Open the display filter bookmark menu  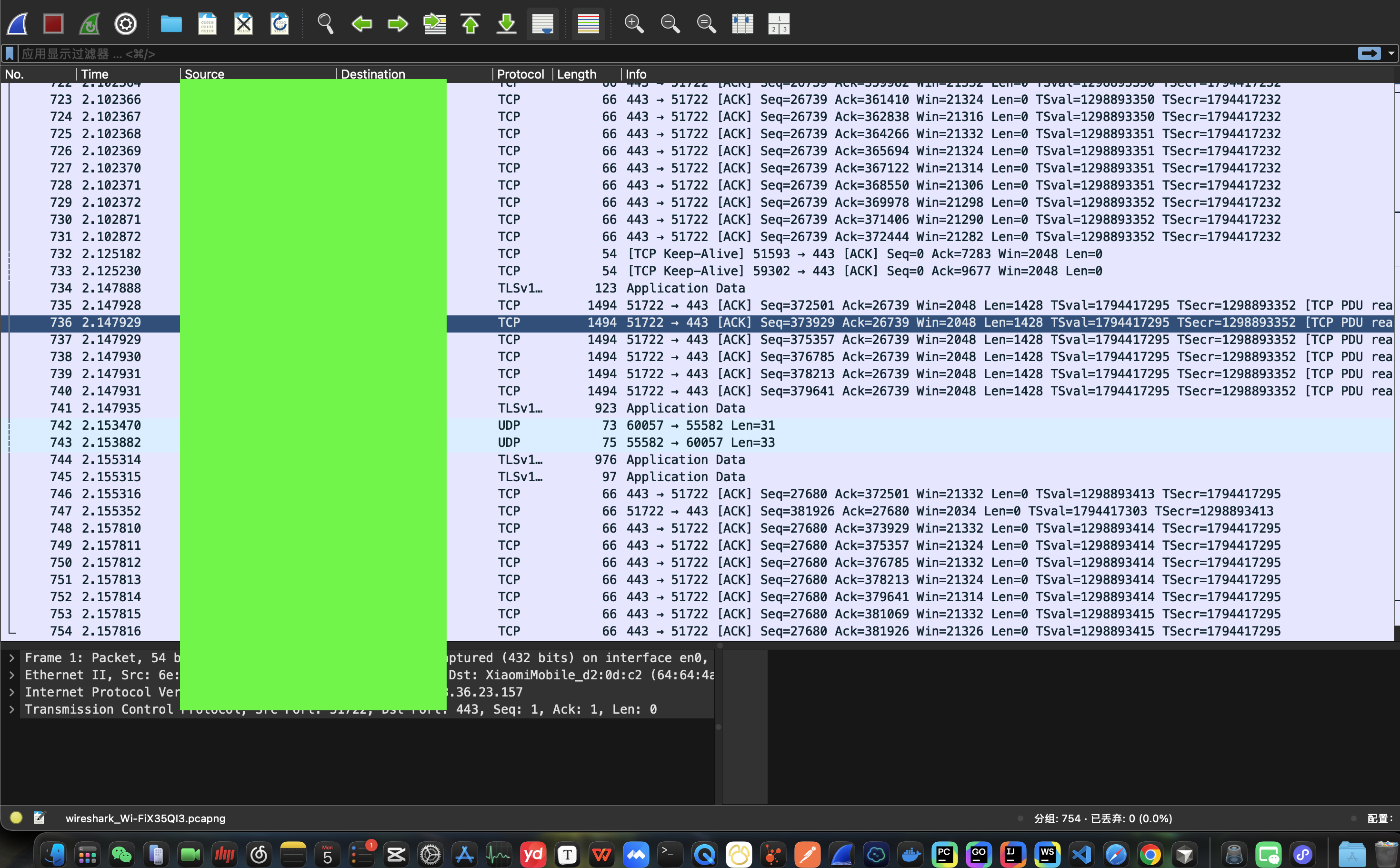pos(10,54)
